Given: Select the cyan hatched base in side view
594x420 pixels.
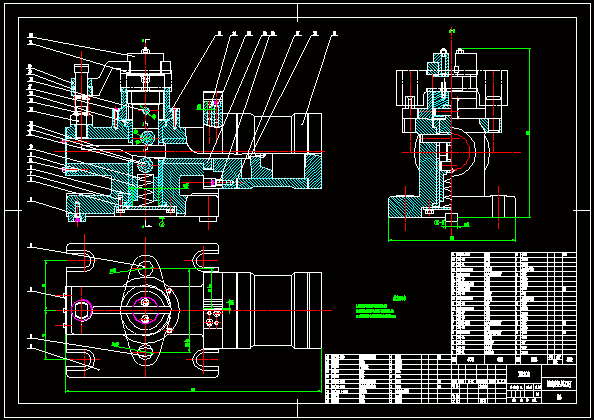Looking at the screenshot, I should click(406, 207).
